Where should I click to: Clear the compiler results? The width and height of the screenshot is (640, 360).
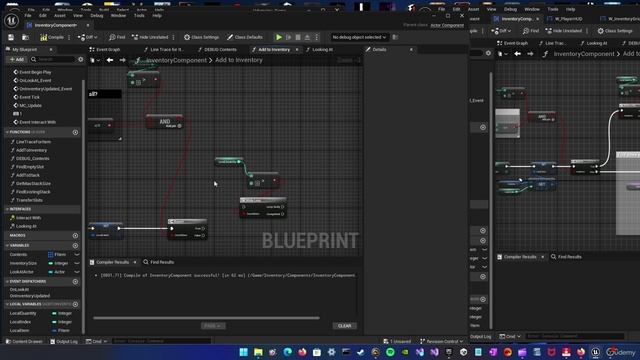click(x=344, y=326)
